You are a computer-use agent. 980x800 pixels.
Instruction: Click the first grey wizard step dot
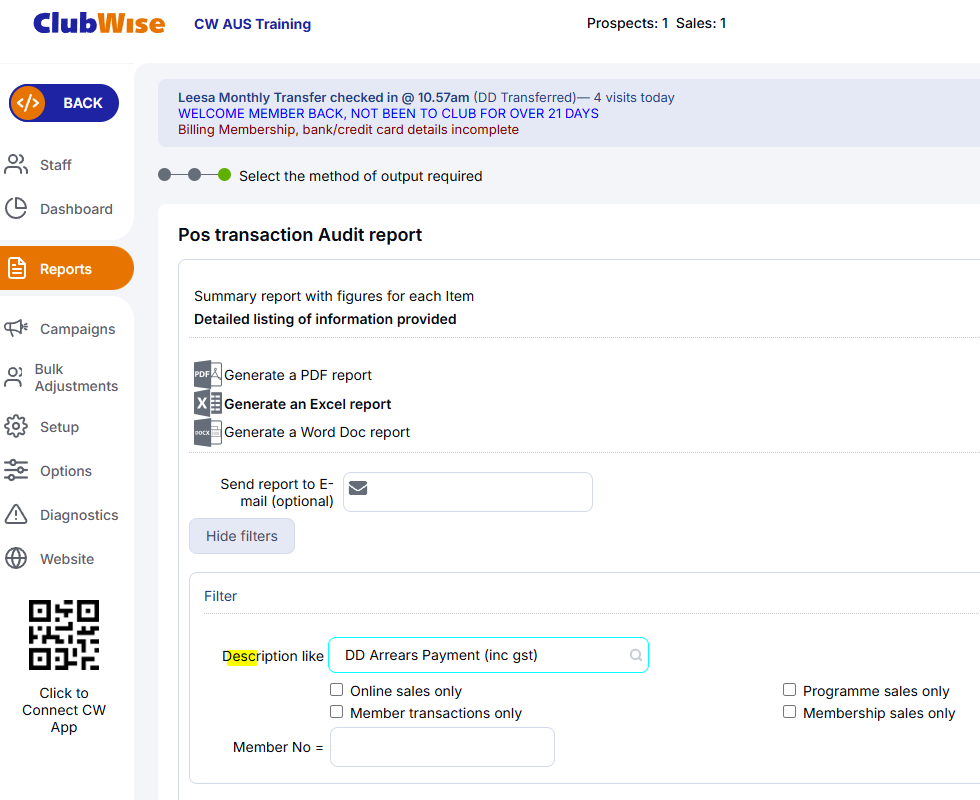click(x=164, y=174)
